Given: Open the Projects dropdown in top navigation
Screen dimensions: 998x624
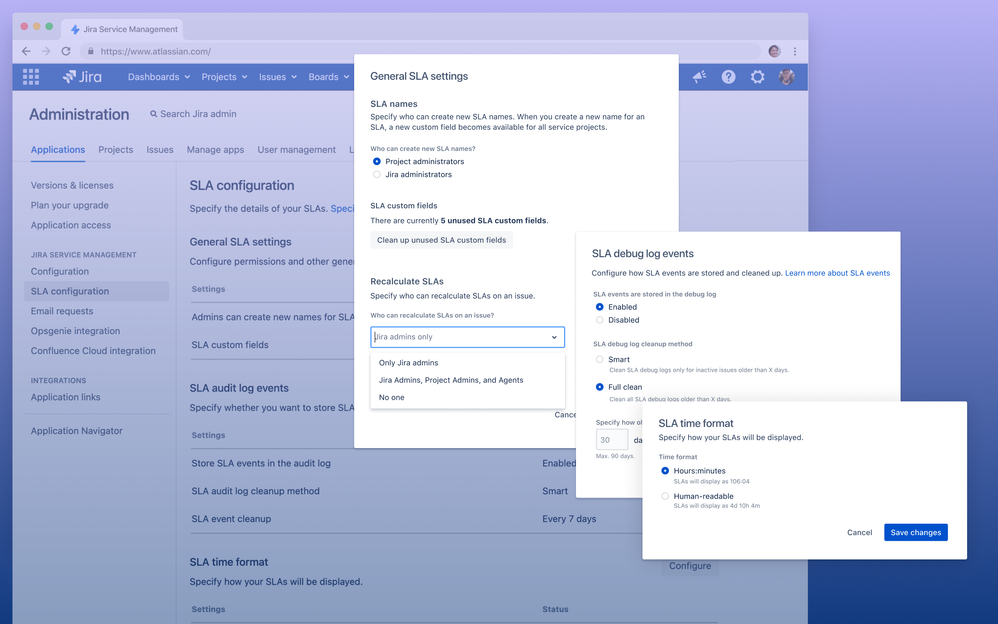Looking at the screenshot, I should coord(224,77).
